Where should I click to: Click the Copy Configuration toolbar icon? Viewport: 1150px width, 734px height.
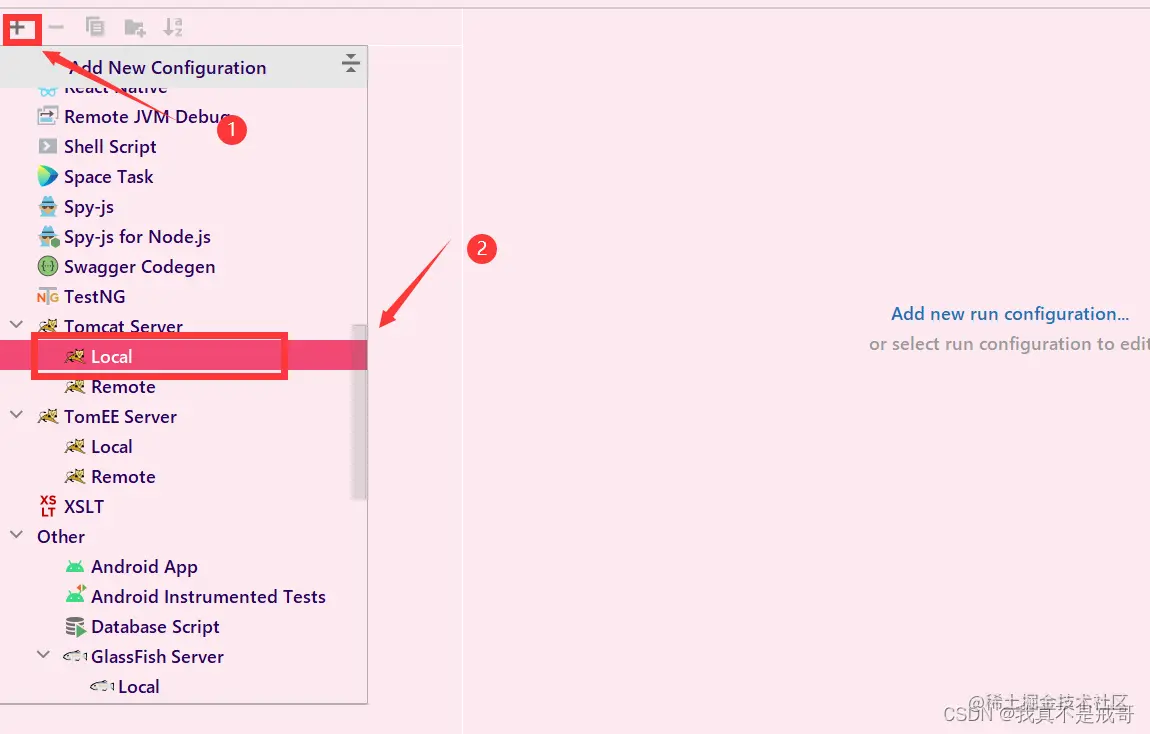pos(95,27)
